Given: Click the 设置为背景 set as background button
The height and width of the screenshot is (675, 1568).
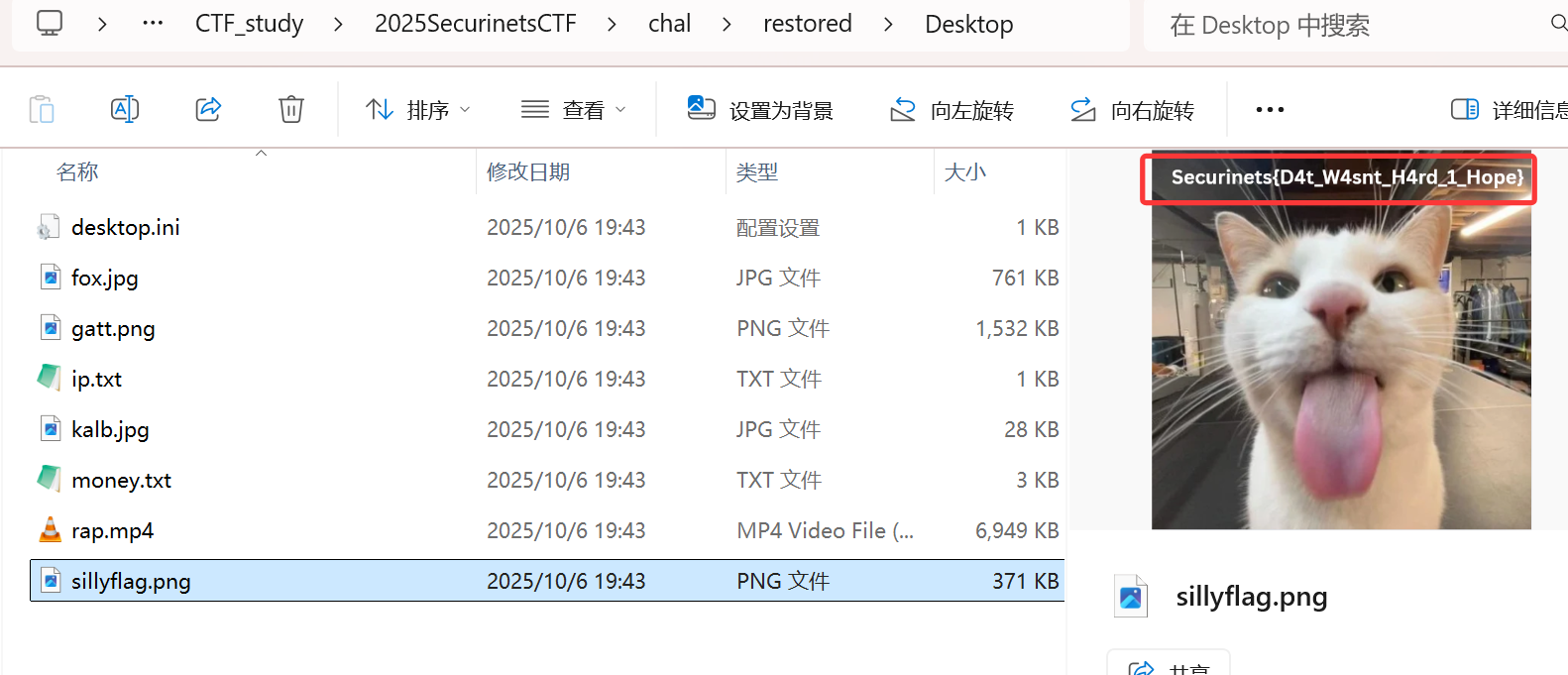Looking at the screenshot, I should pyautogui.click(x=760, y=110).
